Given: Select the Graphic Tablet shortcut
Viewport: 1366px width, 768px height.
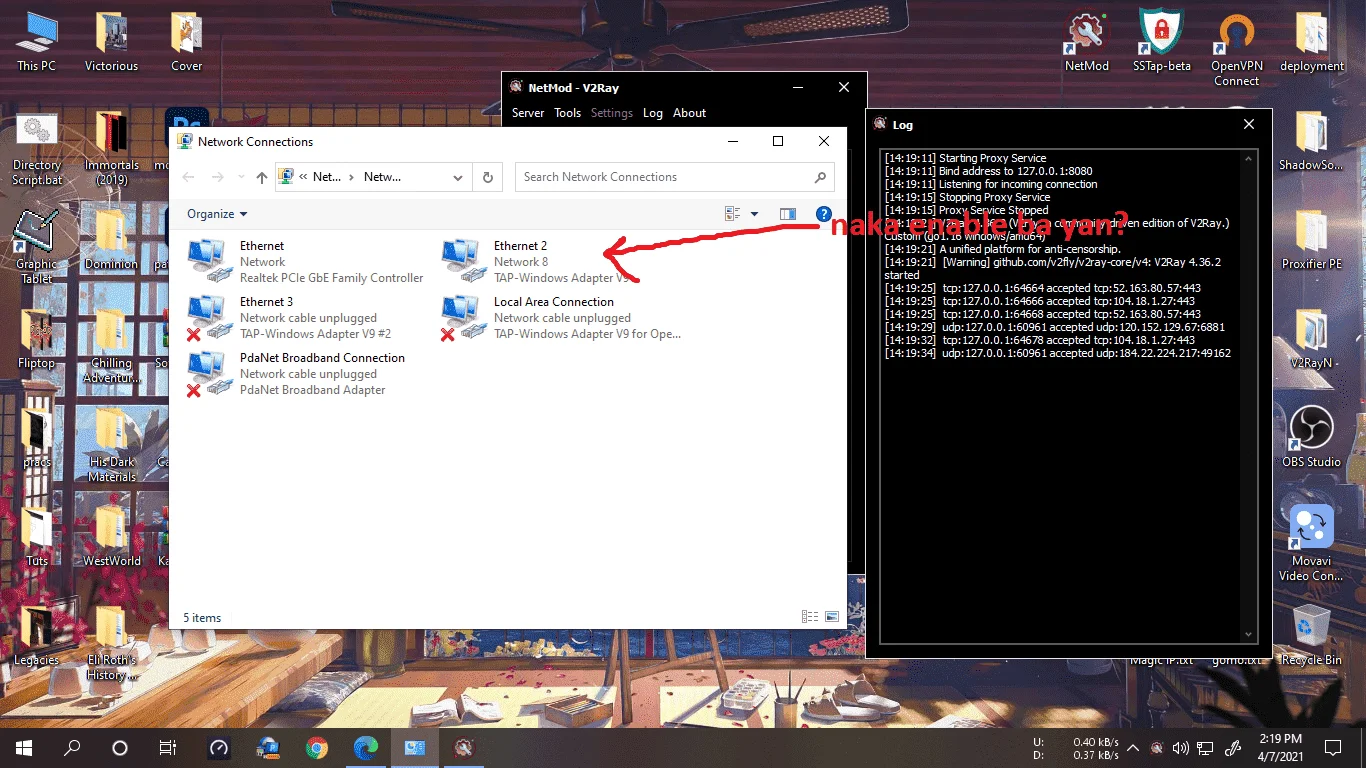Looking at the screenshot, I should point(36,248).
